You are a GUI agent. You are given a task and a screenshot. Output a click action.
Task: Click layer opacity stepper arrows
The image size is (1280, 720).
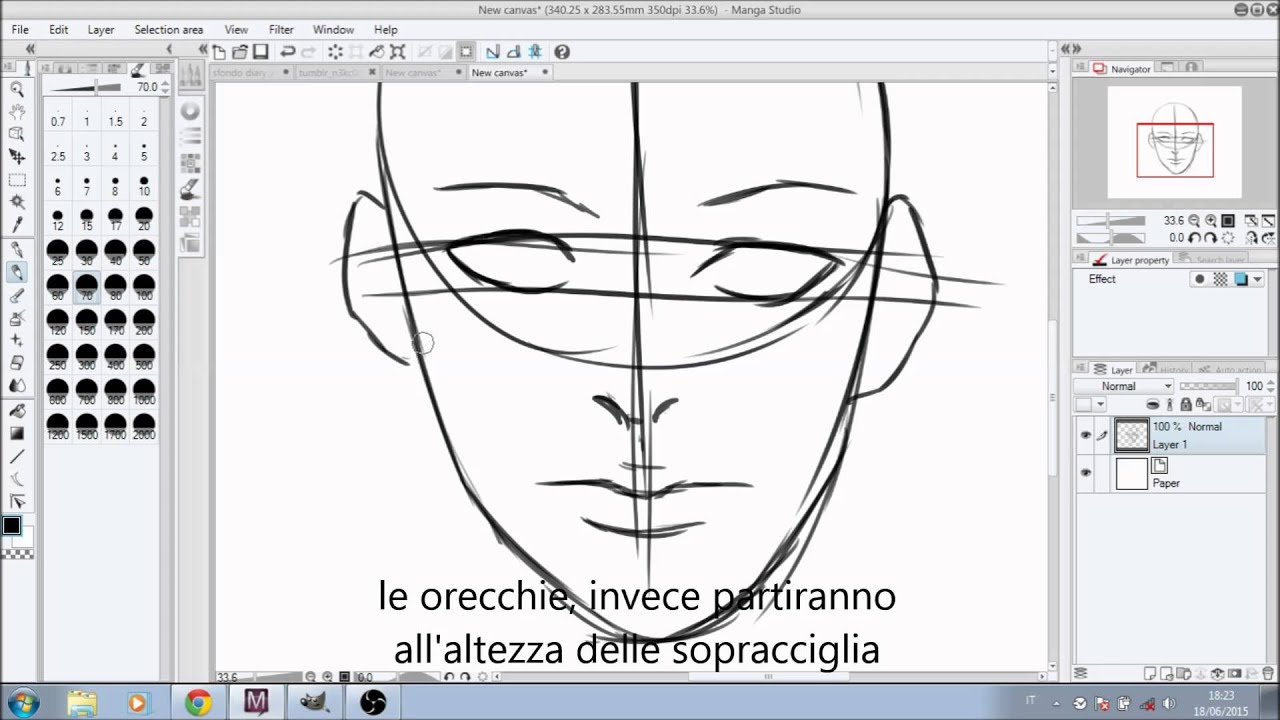pyautogui.click(x=1271, y=386)
